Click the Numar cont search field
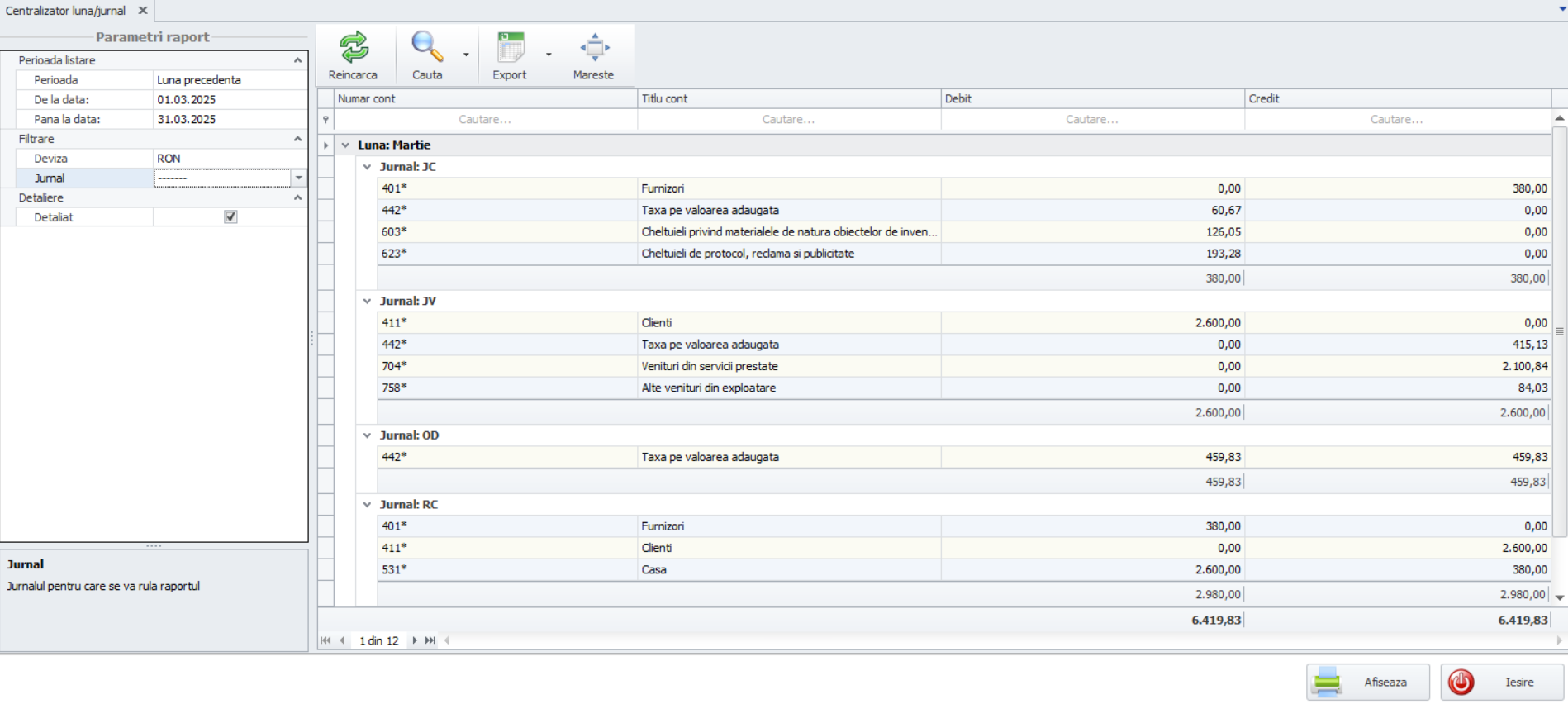The height and width of the screenshot is (704, 1568). point(485,120)
